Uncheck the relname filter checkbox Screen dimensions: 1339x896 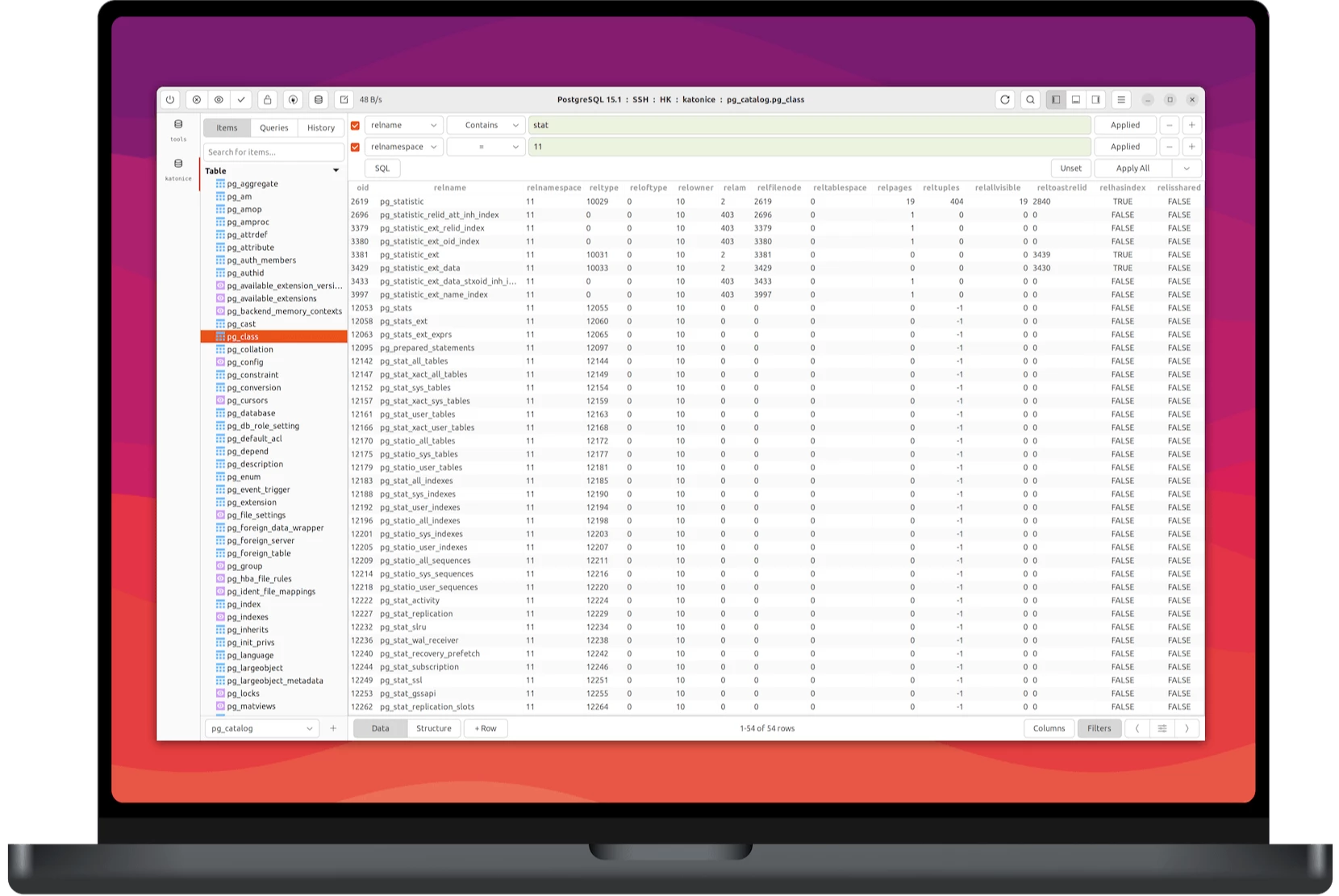[x=355, y=126]
